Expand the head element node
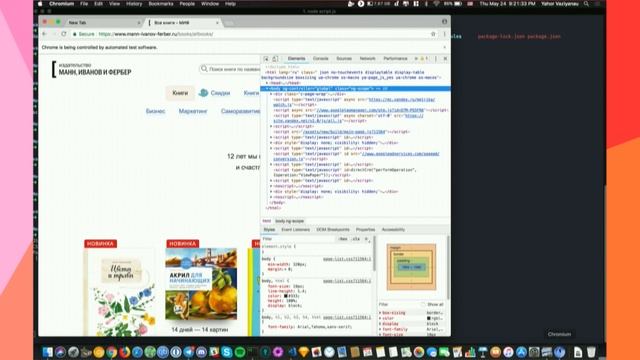Viewport: 640px width, 360px height. (267, 83)
